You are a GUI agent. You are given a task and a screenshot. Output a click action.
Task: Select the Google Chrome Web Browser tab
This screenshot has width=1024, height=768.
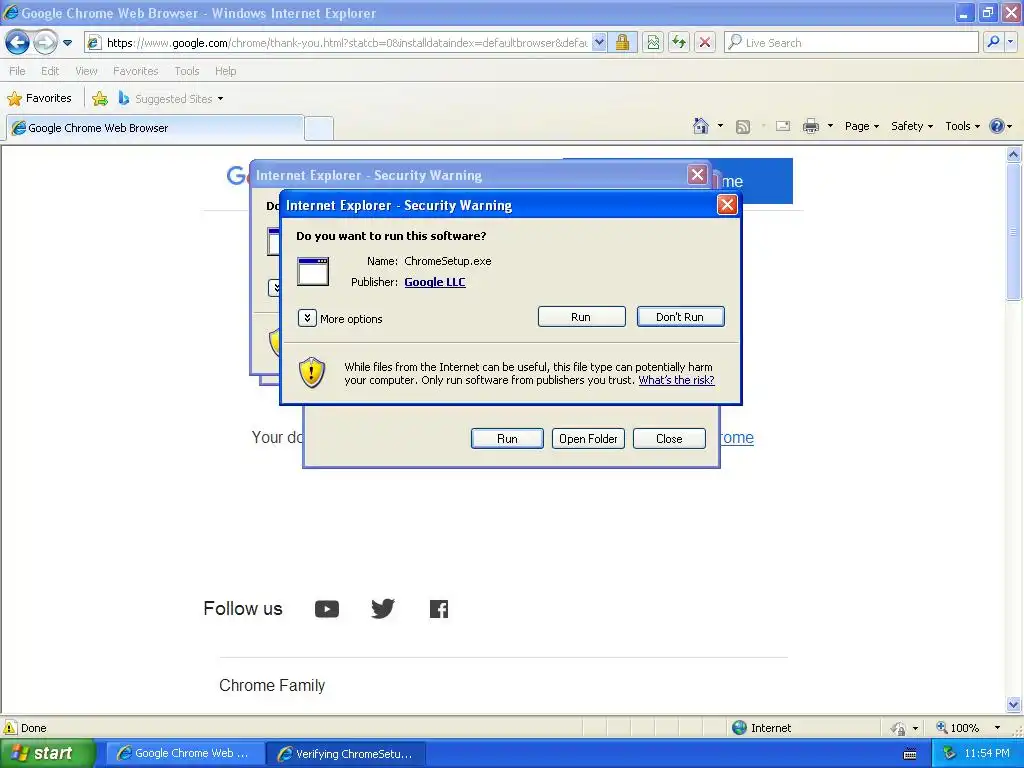click(x=155, y=128)
